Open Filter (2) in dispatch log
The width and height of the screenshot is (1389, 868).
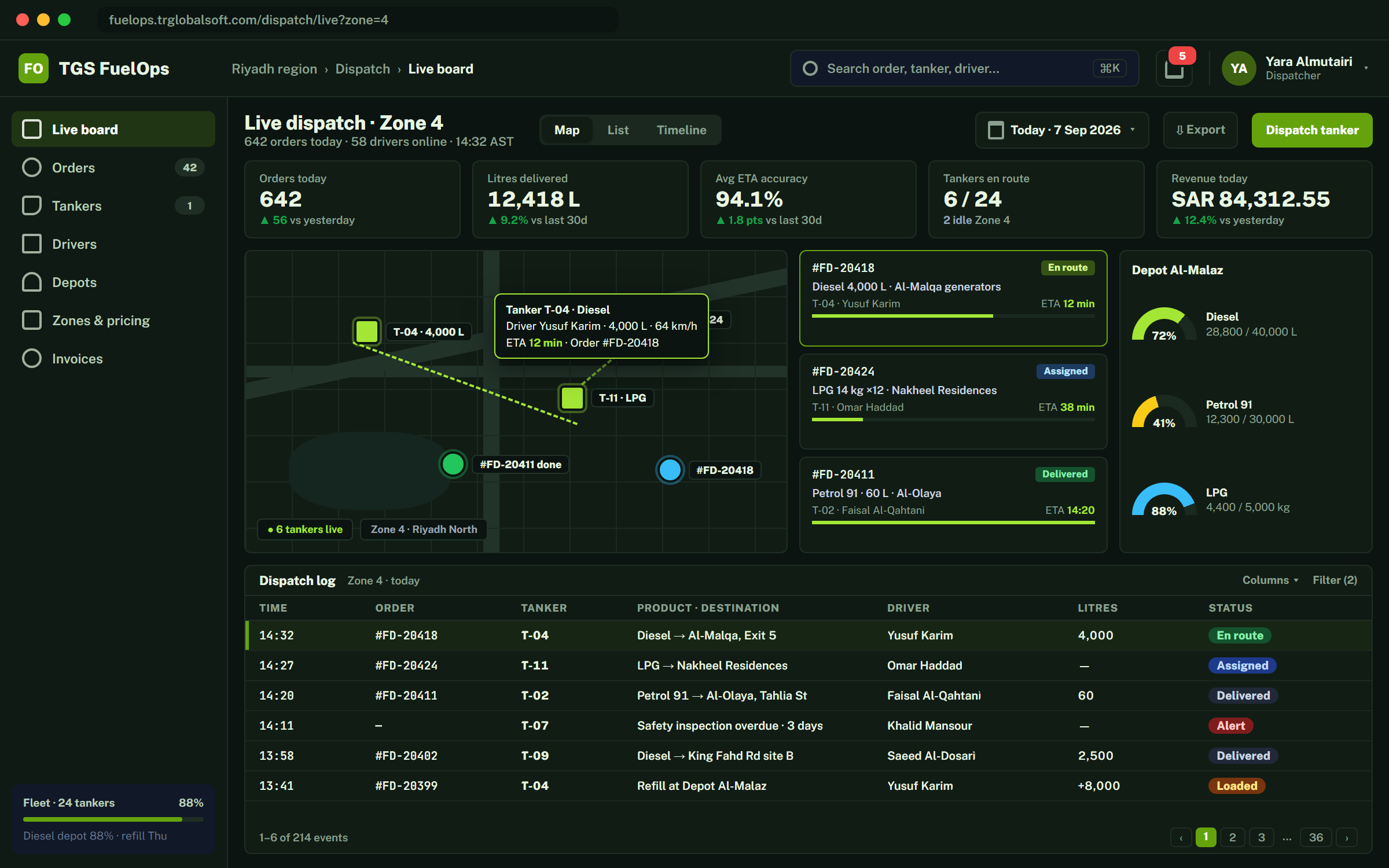[x=1335, y=580]
